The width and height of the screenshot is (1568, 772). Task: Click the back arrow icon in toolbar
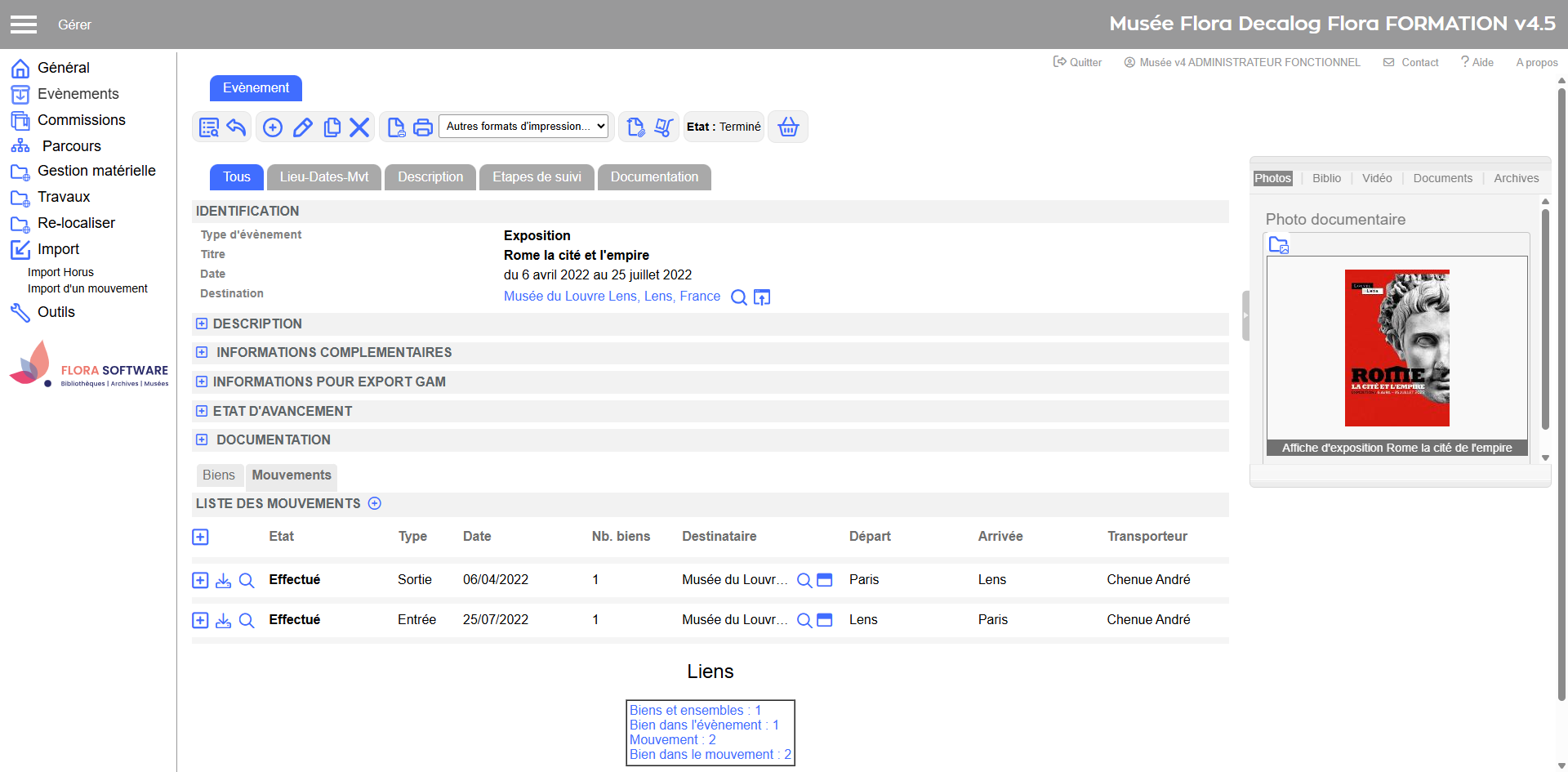tap(236, 127)
